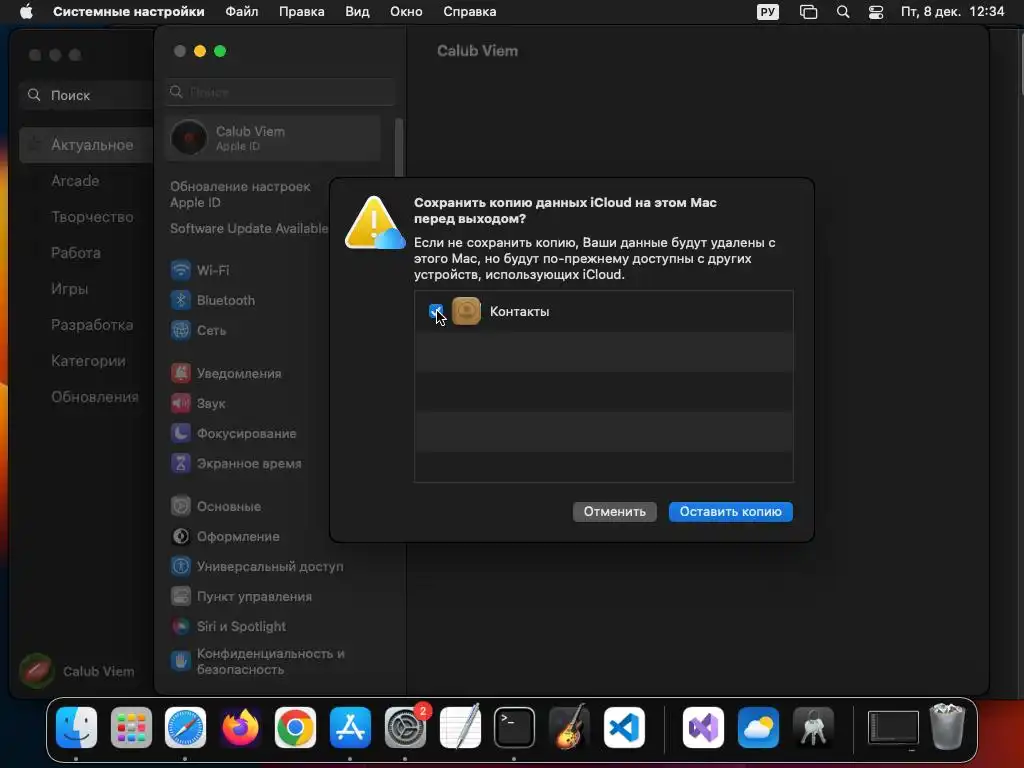Open the Apple menu
Viewport: 1024px width, 768px height.
tap(26, 12)
